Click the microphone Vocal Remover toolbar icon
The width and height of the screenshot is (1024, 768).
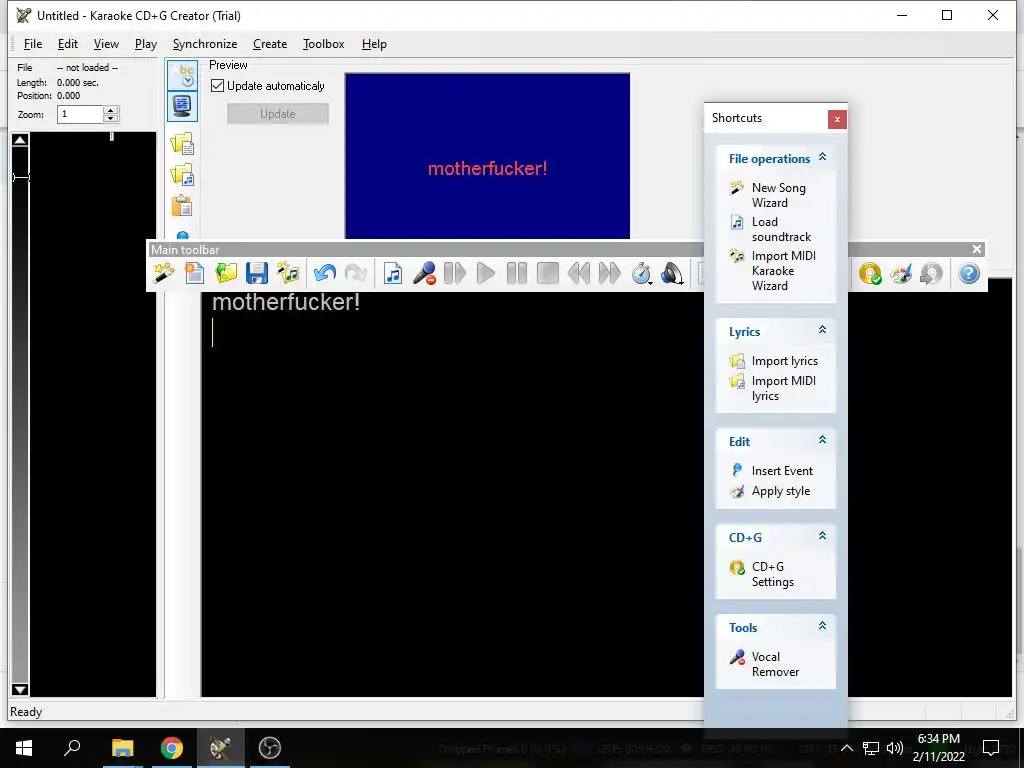(x=424, y=273)
